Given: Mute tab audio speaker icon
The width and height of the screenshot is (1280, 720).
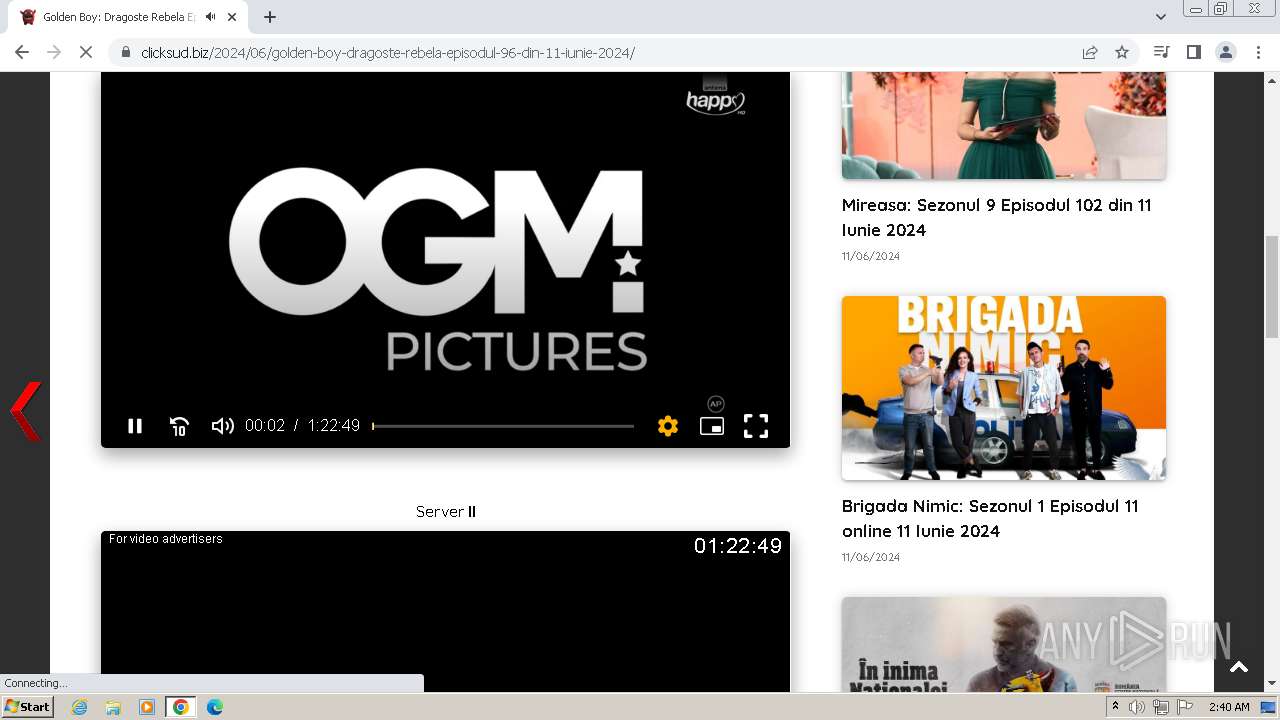Looking at the screenshot, I should (x=211, y=17).
